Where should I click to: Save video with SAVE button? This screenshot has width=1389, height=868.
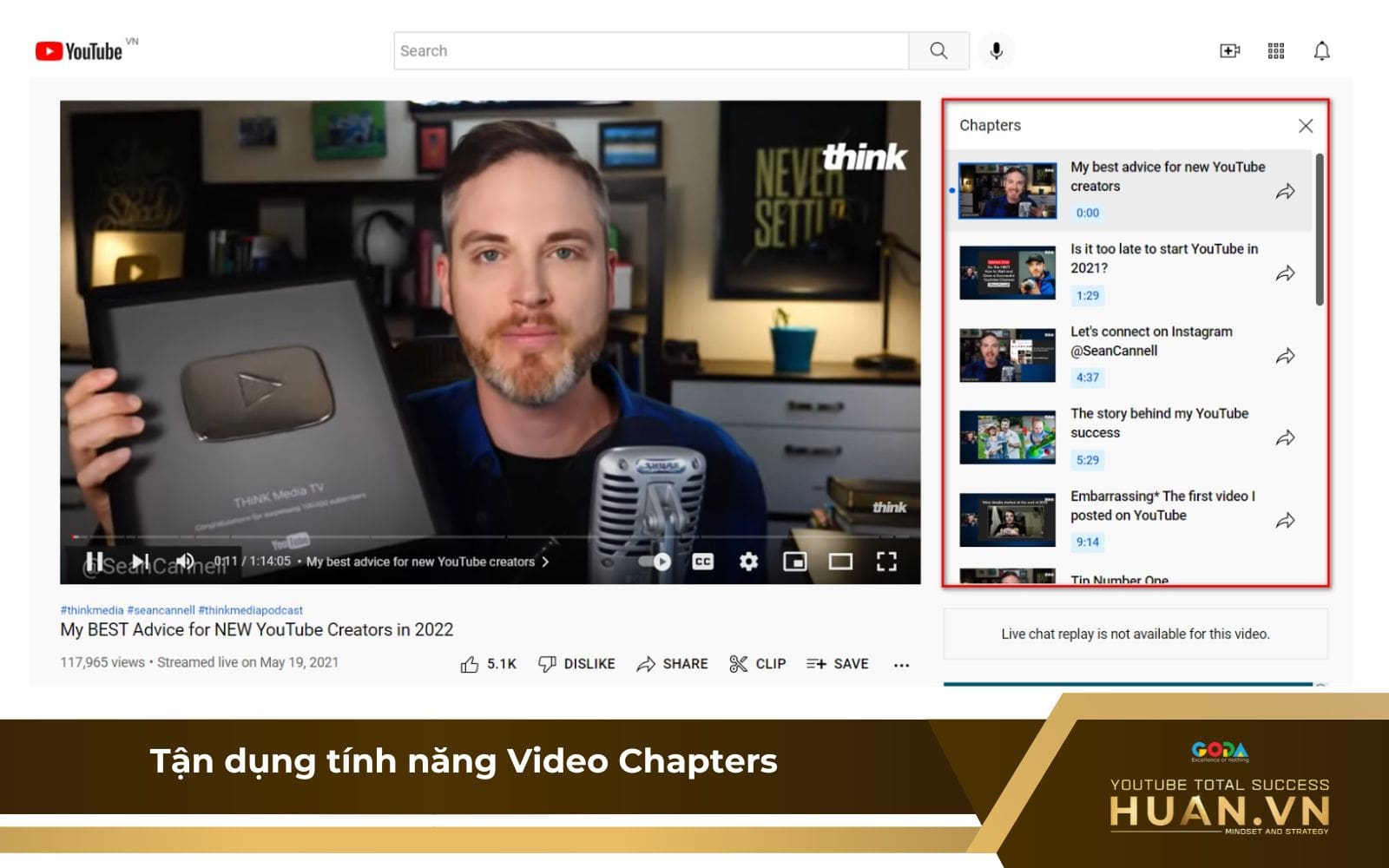(838, 664)
